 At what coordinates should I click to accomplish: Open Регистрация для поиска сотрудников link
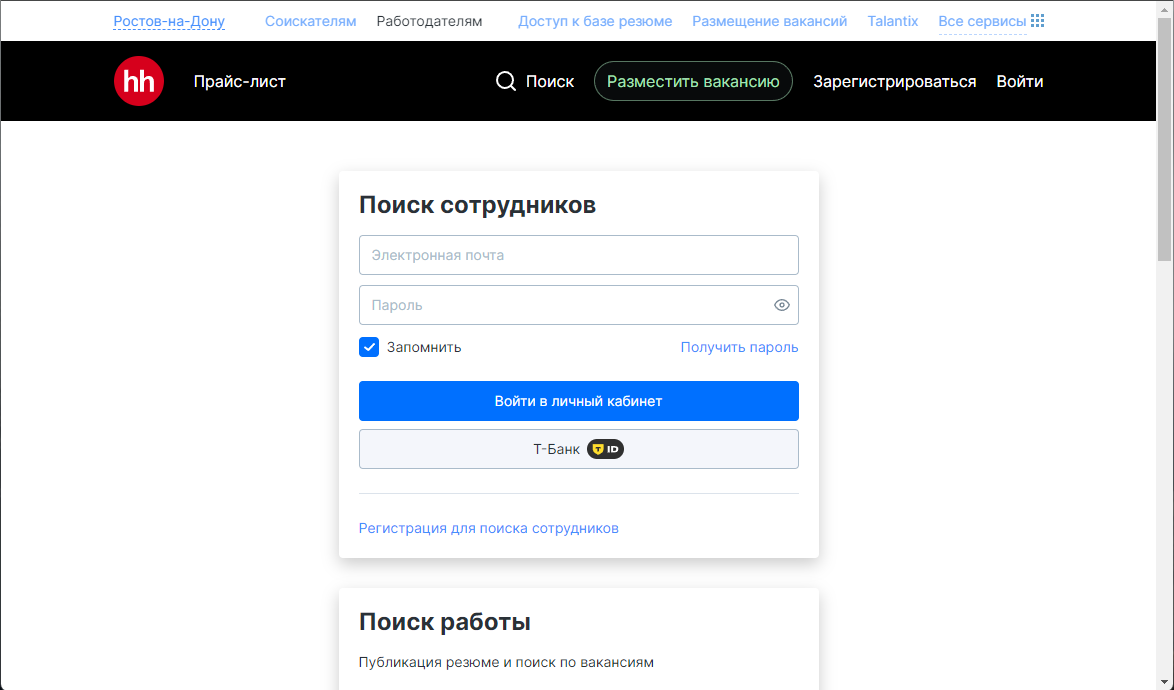pos(489,528)
